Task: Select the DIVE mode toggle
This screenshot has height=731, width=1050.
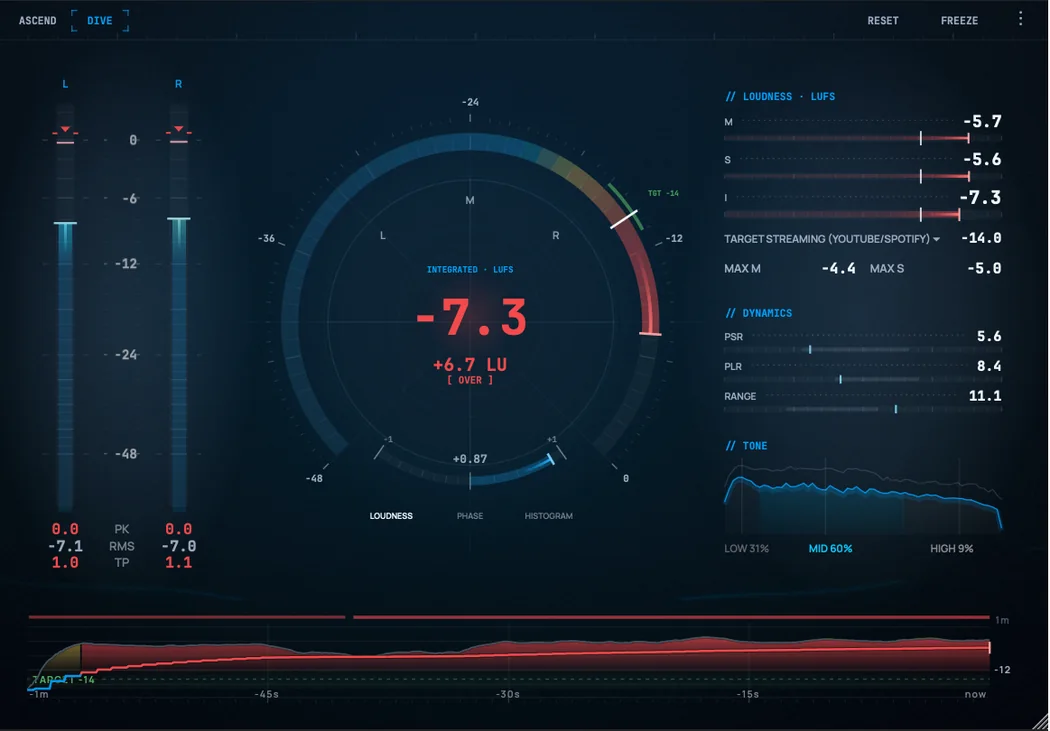Action: click(100, 21)
